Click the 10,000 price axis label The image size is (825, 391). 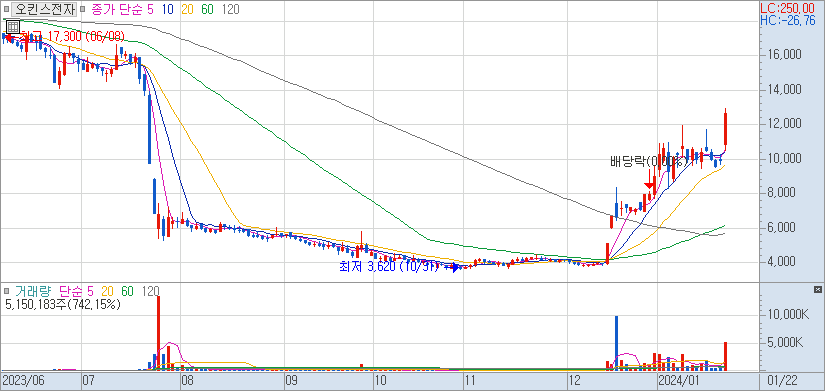783,159
